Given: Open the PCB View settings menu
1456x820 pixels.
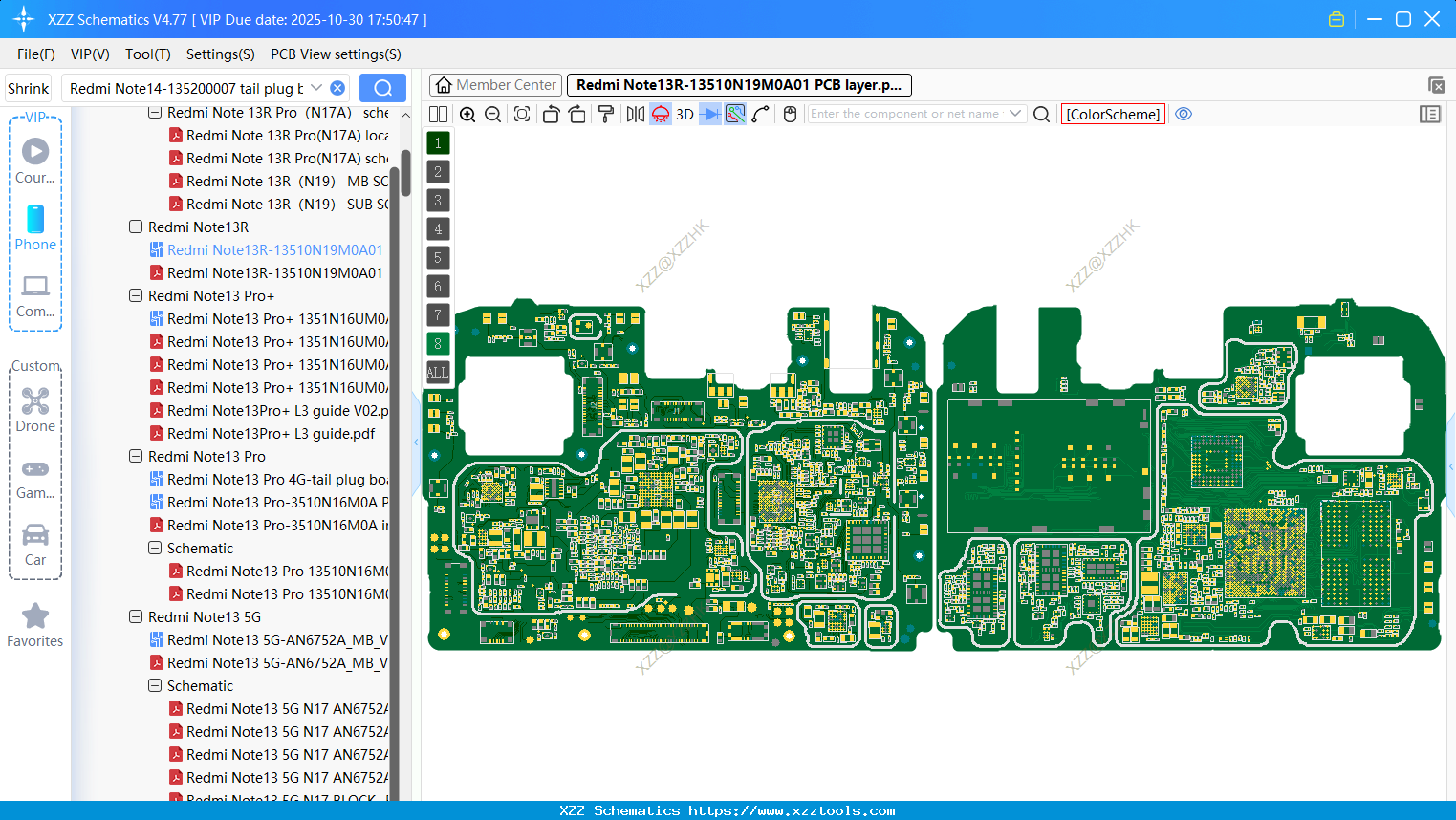Looking at the screenshot, I should pos(335,54).
